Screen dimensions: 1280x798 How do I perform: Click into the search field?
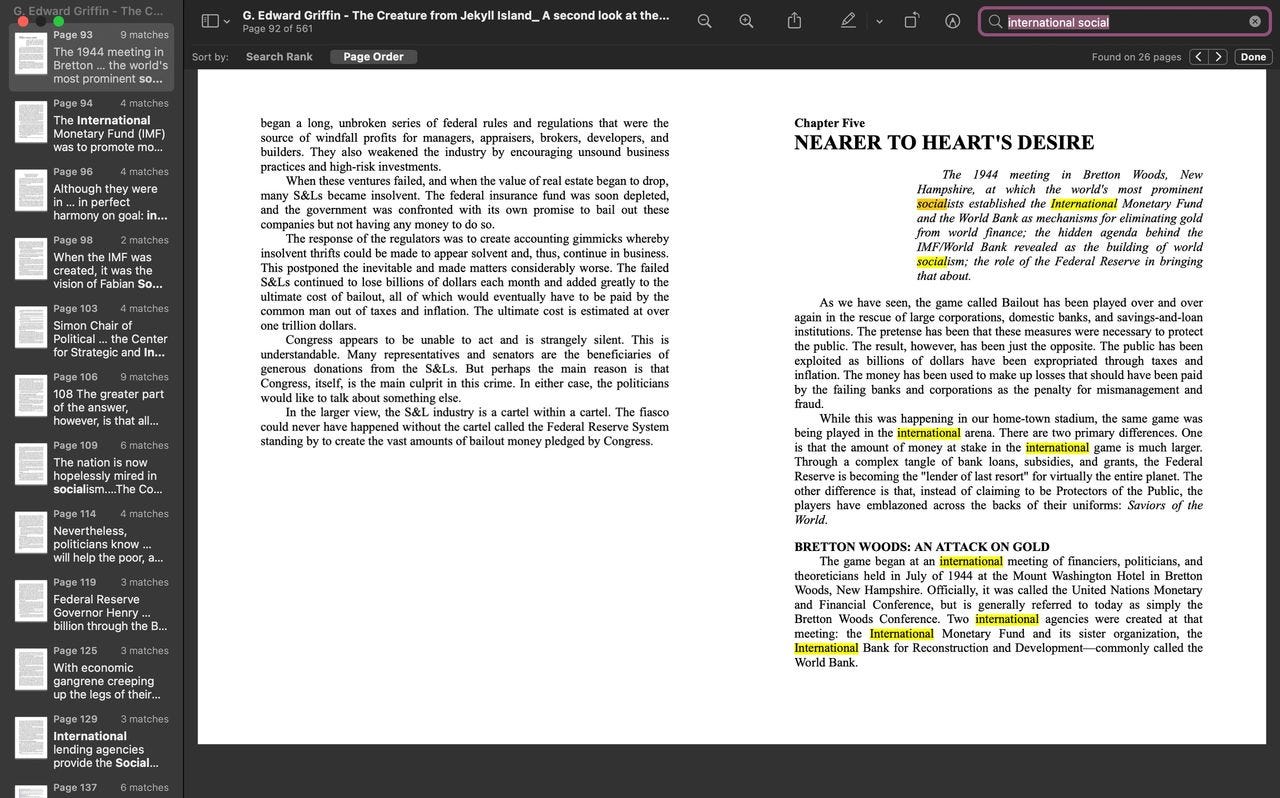[1125, 22]
